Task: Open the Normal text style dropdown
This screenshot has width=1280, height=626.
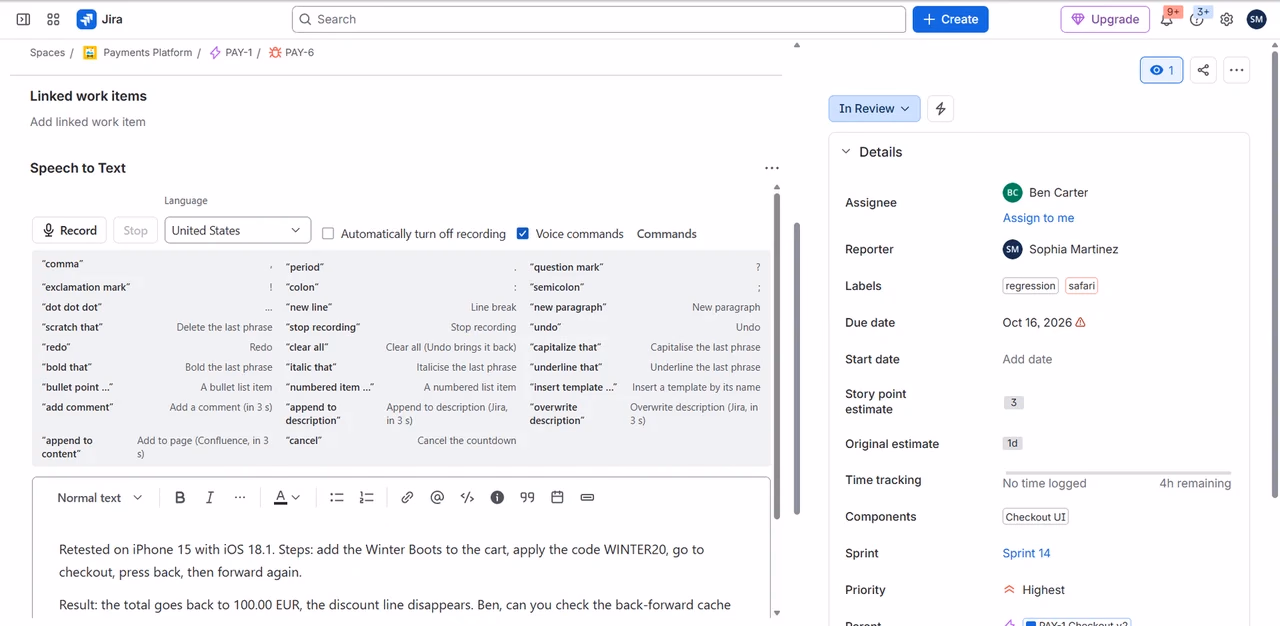Action: click(x=99, y=497)
